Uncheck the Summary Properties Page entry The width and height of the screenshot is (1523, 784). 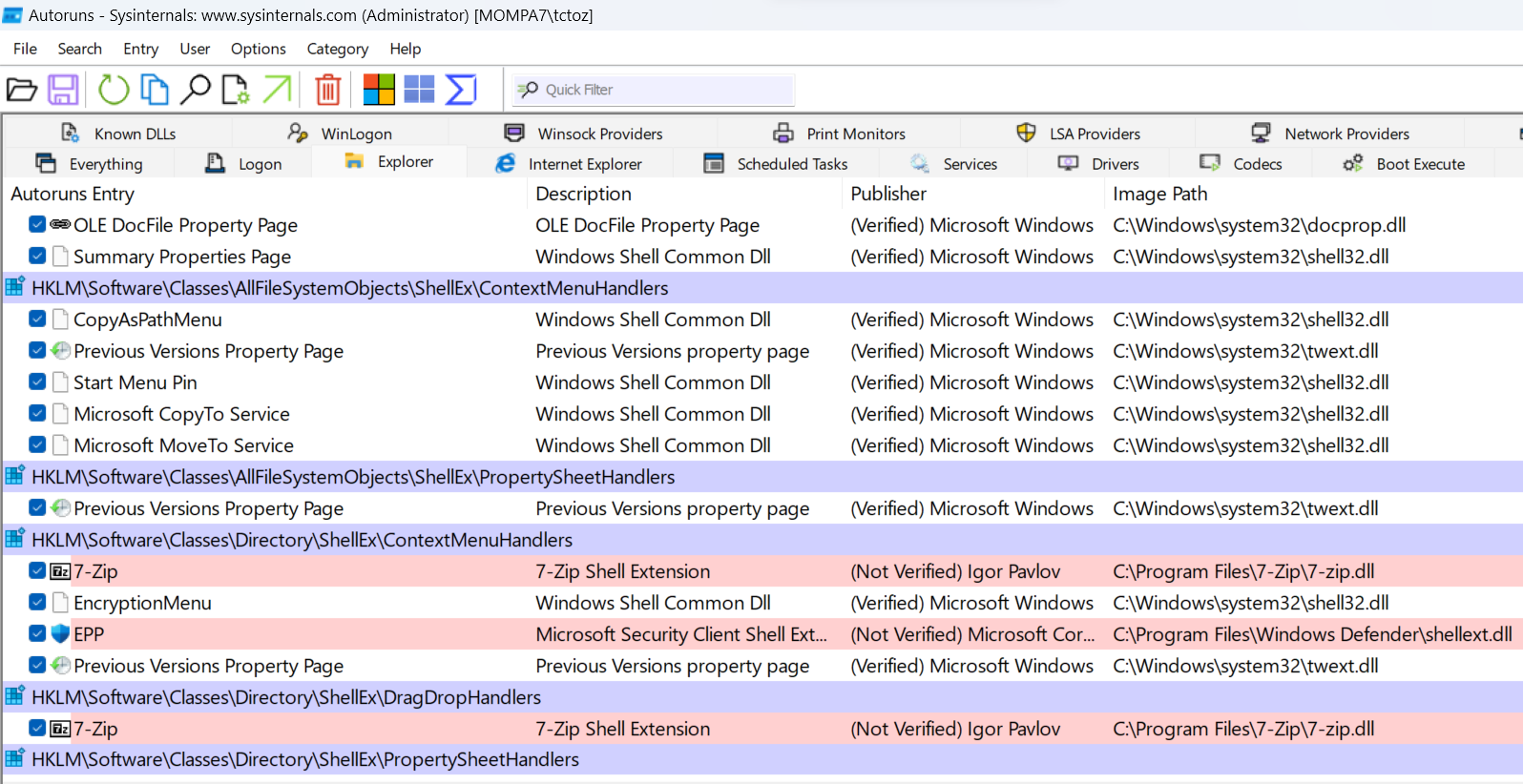pos(37,256)
